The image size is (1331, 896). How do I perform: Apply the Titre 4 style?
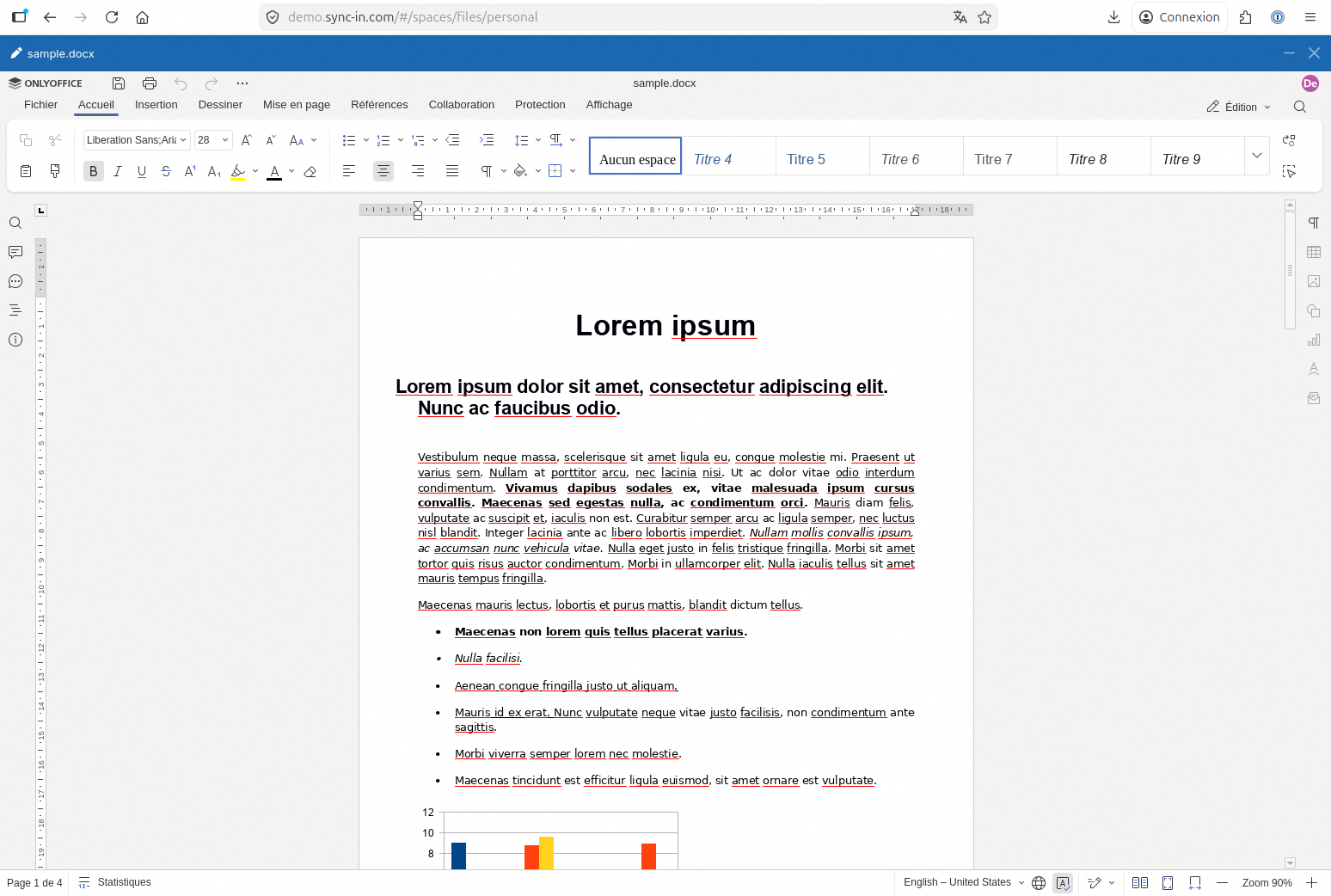729,156
